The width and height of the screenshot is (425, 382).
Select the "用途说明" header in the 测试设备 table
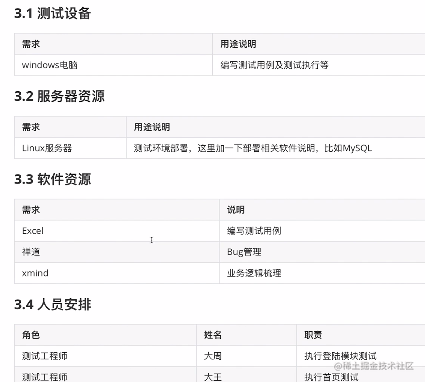pyautogui.click(x=319, y=44)
